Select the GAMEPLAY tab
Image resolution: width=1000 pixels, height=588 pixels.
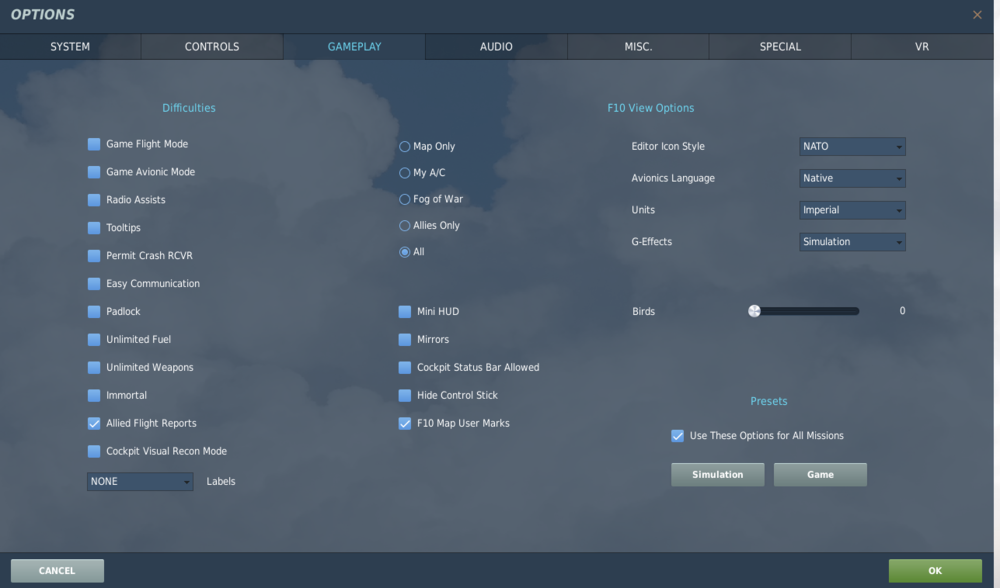tap(354, 47)
